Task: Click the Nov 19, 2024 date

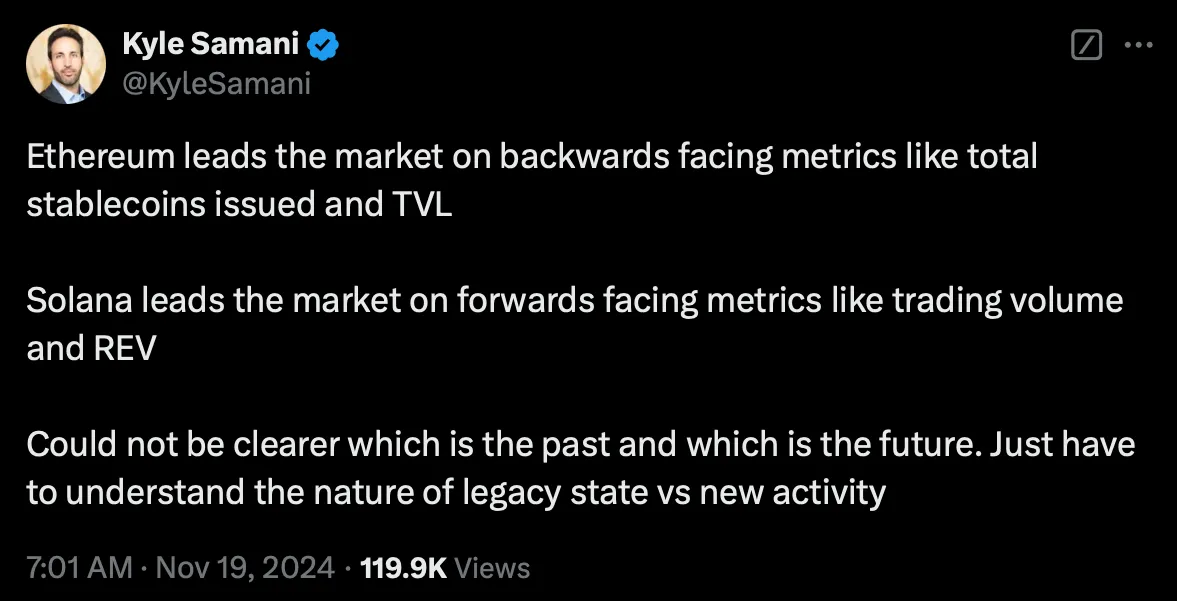Action: pyautogui.click(x=244, y=568)
